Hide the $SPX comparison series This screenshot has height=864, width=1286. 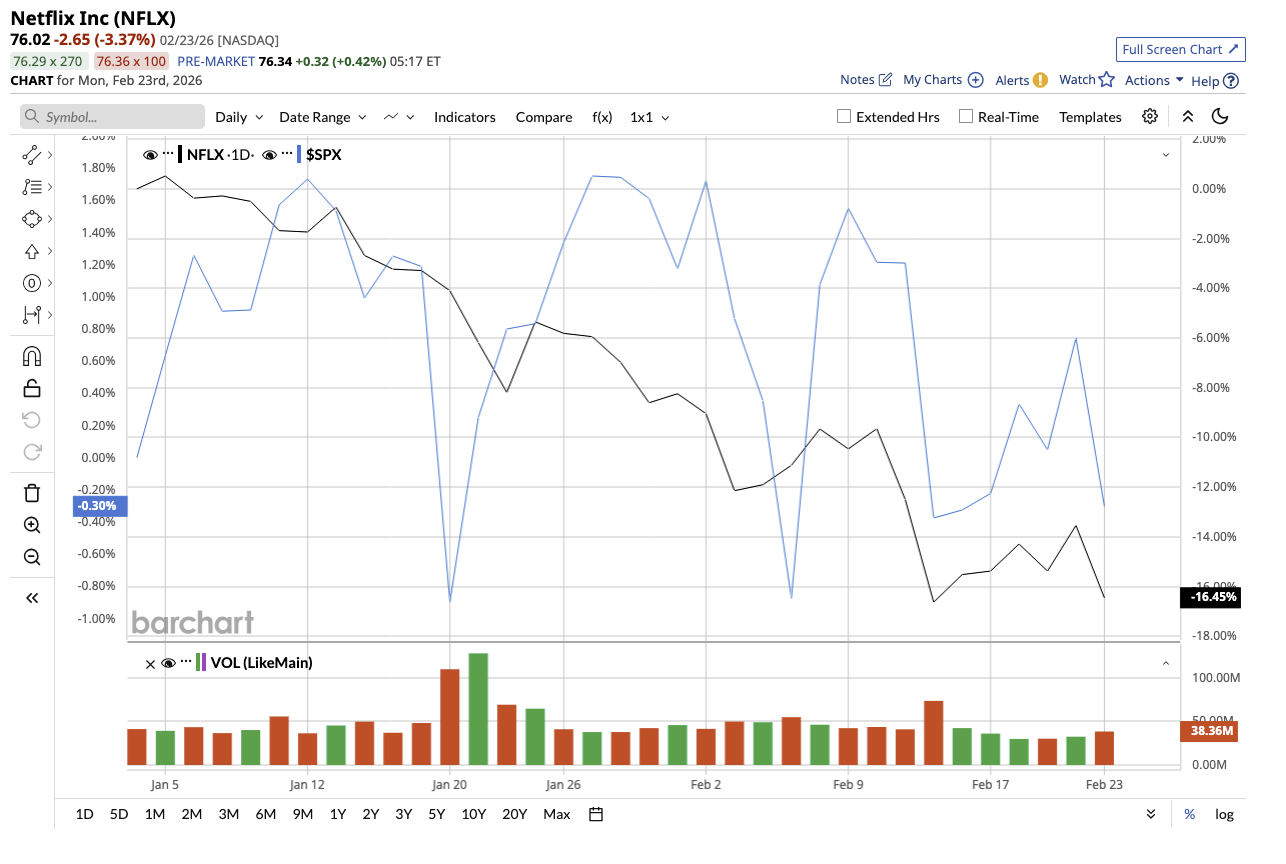point(269,154)
